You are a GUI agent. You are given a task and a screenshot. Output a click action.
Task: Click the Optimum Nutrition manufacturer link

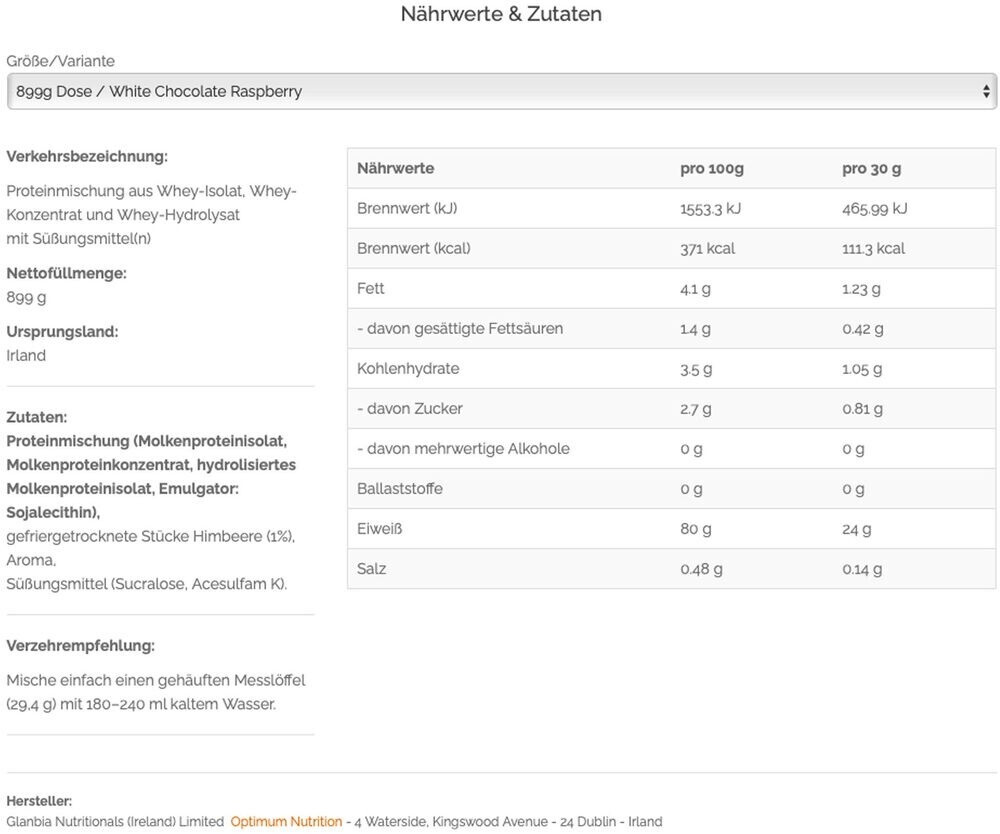point(286,821)
